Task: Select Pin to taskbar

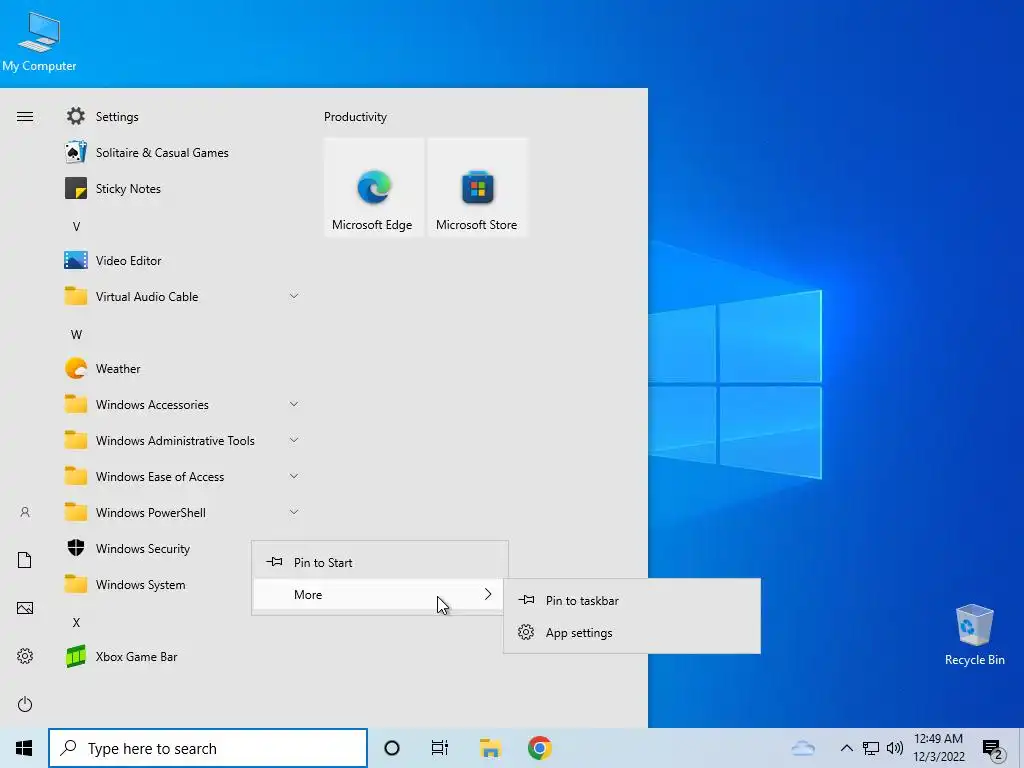Action: click(x=632, y=600)
